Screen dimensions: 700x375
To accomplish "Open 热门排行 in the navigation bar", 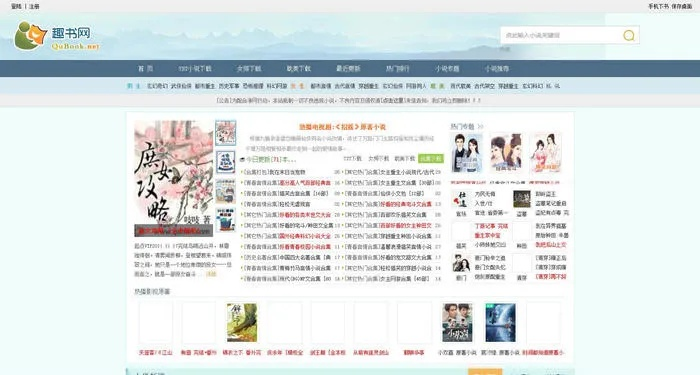I will pyautogui.click(x=397, y=68).
